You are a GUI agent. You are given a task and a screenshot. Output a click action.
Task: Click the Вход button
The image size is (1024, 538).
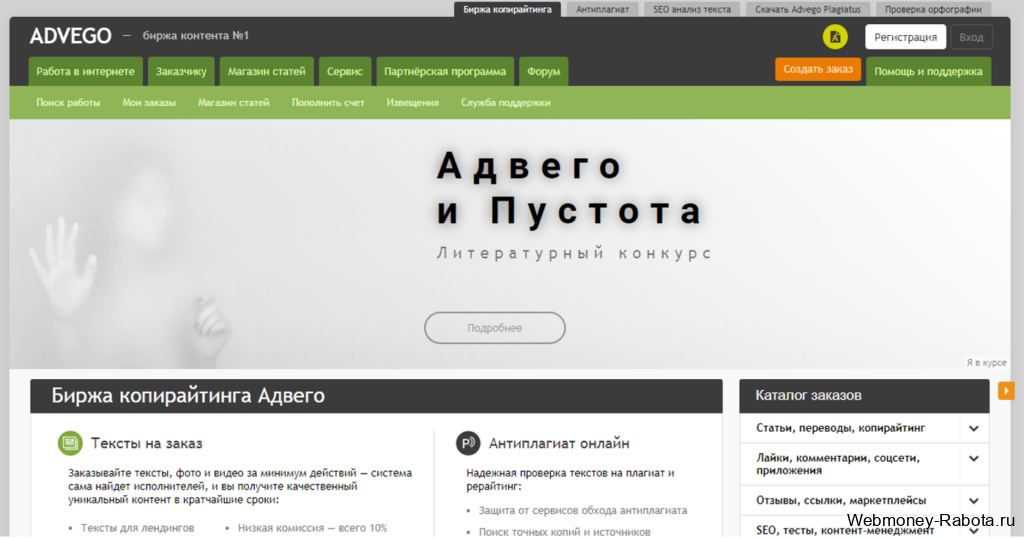click(x=971, y=37)
